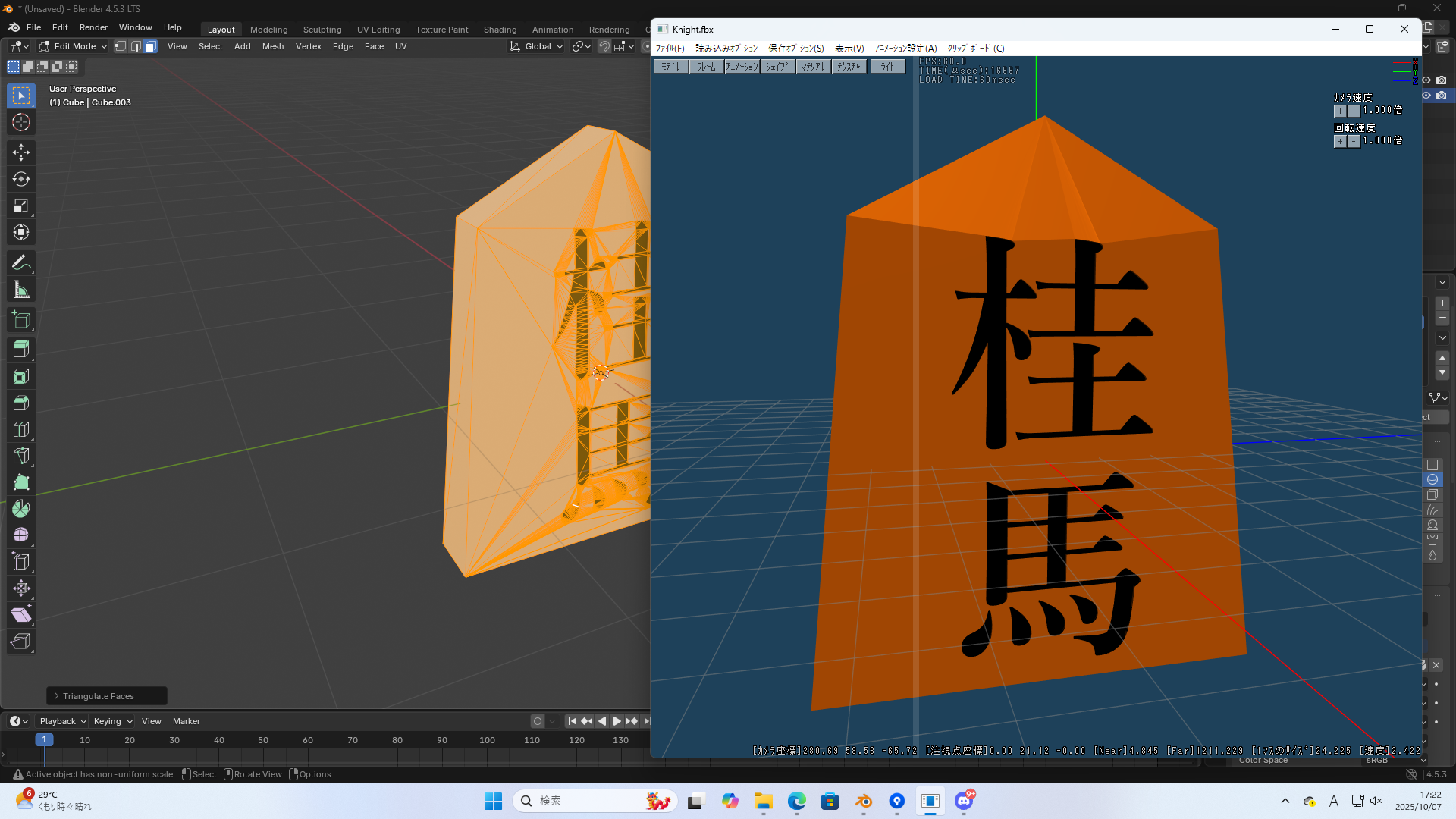Select the Annotate tool
1456x819 pixels.
coord(21,263)
